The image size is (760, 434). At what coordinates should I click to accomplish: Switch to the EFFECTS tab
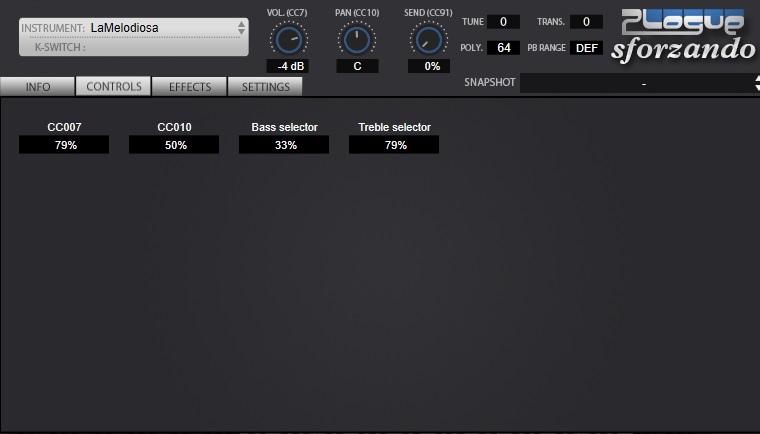[x=190, y=87]
